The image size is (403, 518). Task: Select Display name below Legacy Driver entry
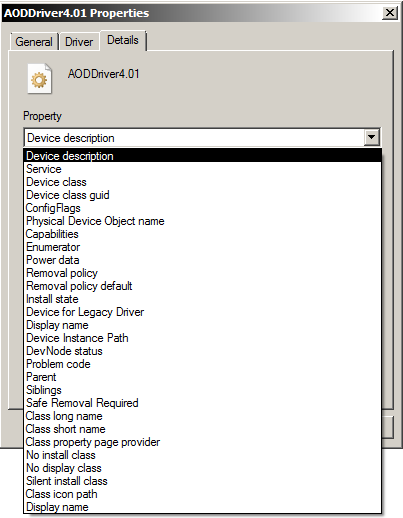[x=203, y=325]
